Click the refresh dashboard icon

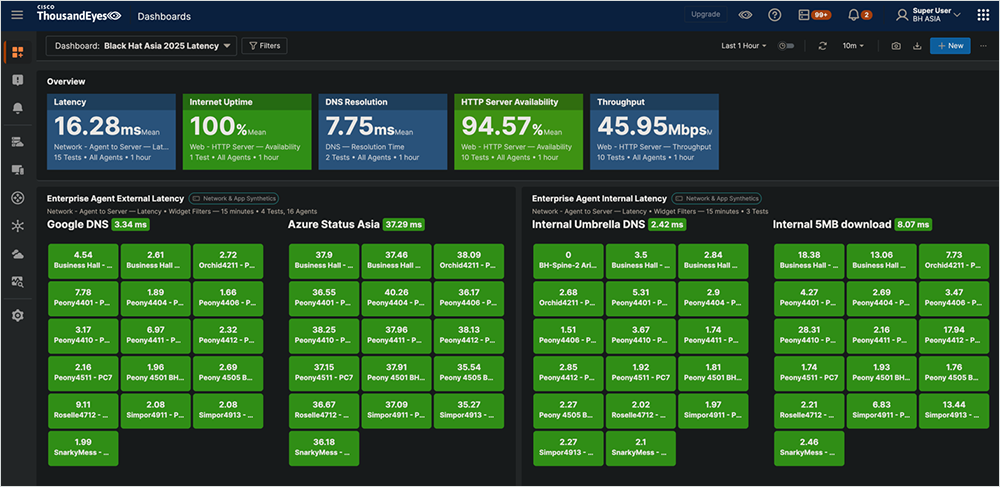822,46
